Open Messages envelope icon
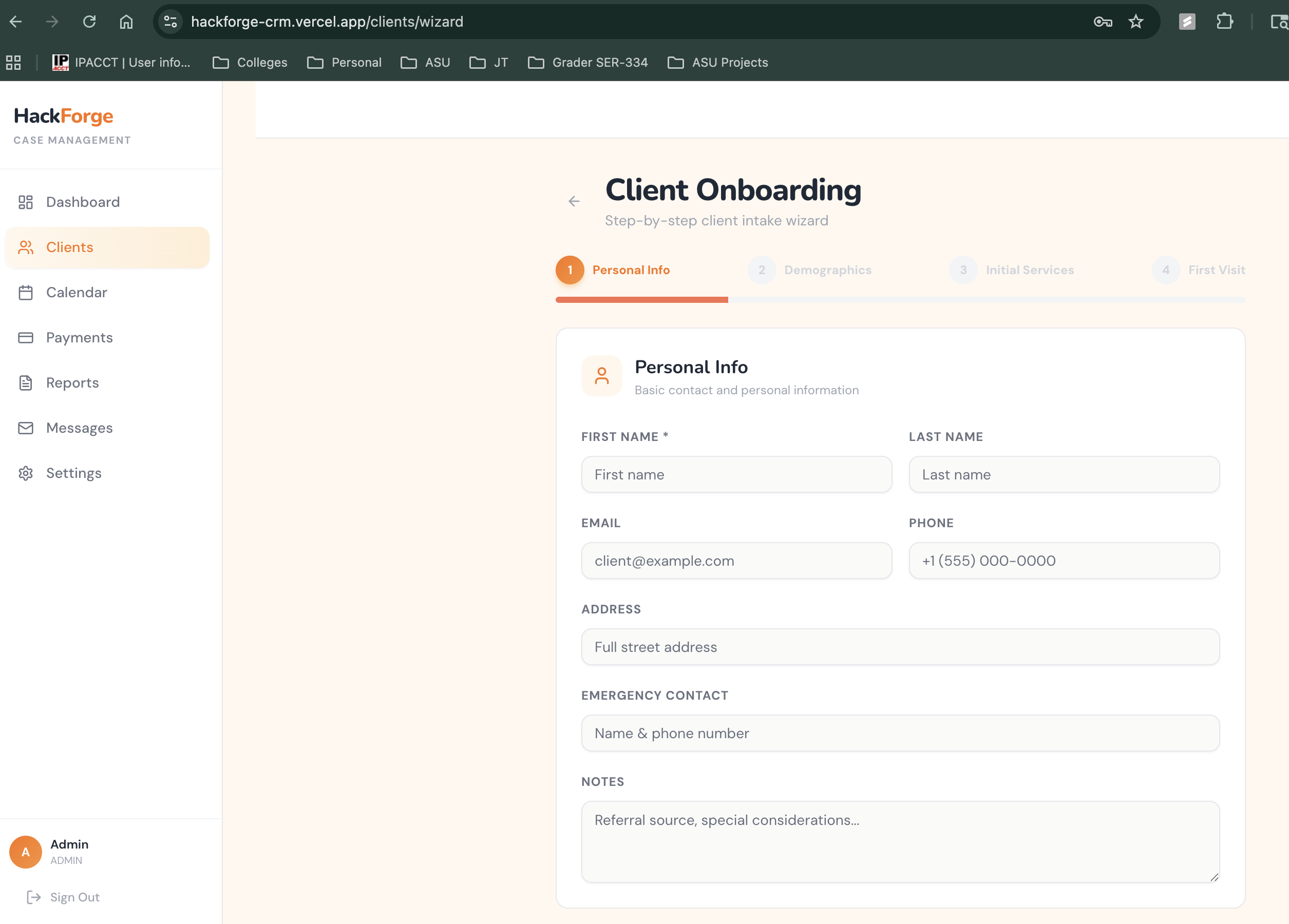This screenshot has width=1289, height=924. (x=26, y=428)
